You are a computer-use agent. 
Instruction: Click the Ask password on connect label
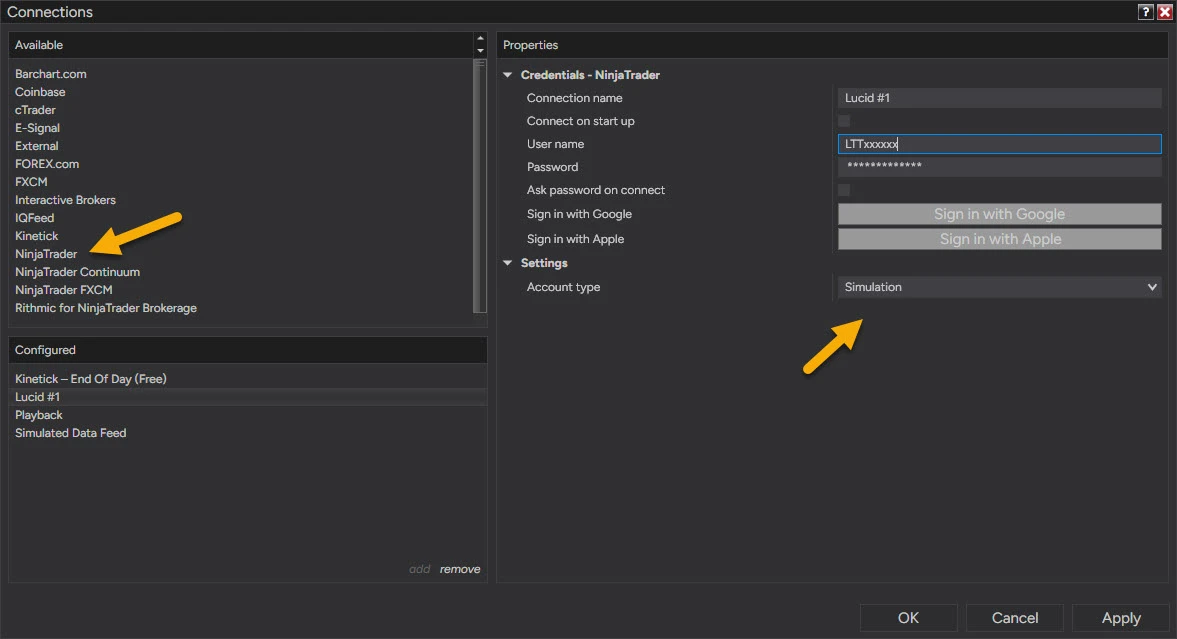tap(595, 190)
